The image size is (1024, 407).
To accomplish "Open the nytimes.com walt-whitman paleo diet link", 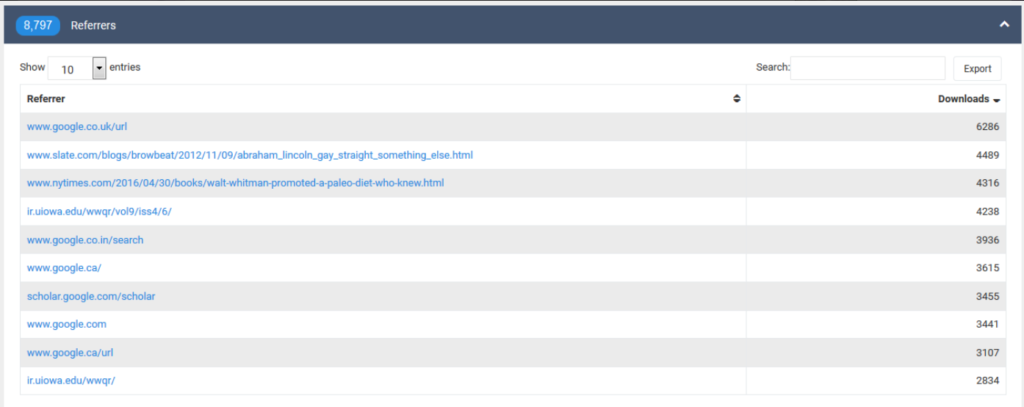I will click(x=235, y=183).
